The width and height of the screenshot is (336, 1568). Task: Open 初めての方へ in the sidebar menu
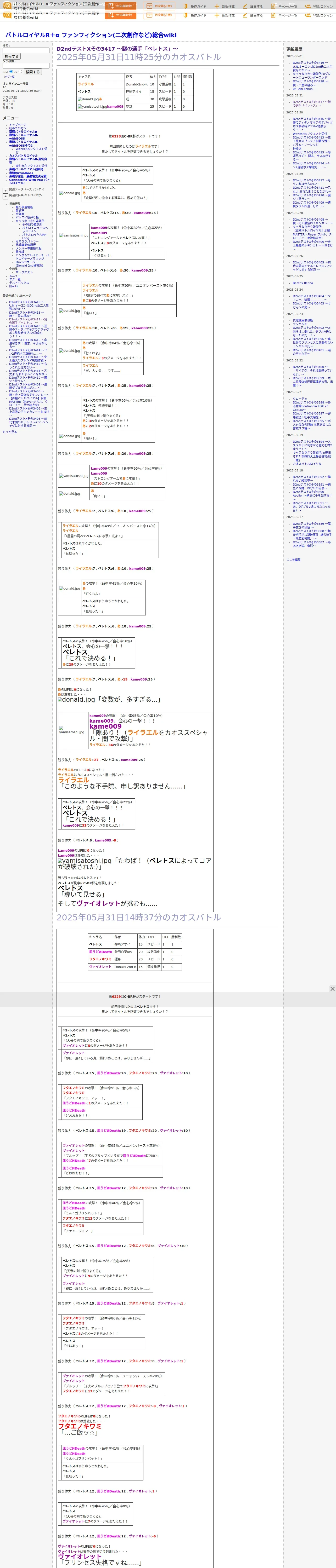(18, 128)
